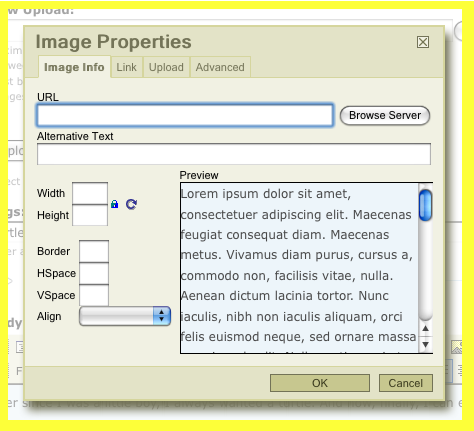Click the Cancel button
Screen dimensions: 474x431
pyautogui.click(x=406, y=383)
